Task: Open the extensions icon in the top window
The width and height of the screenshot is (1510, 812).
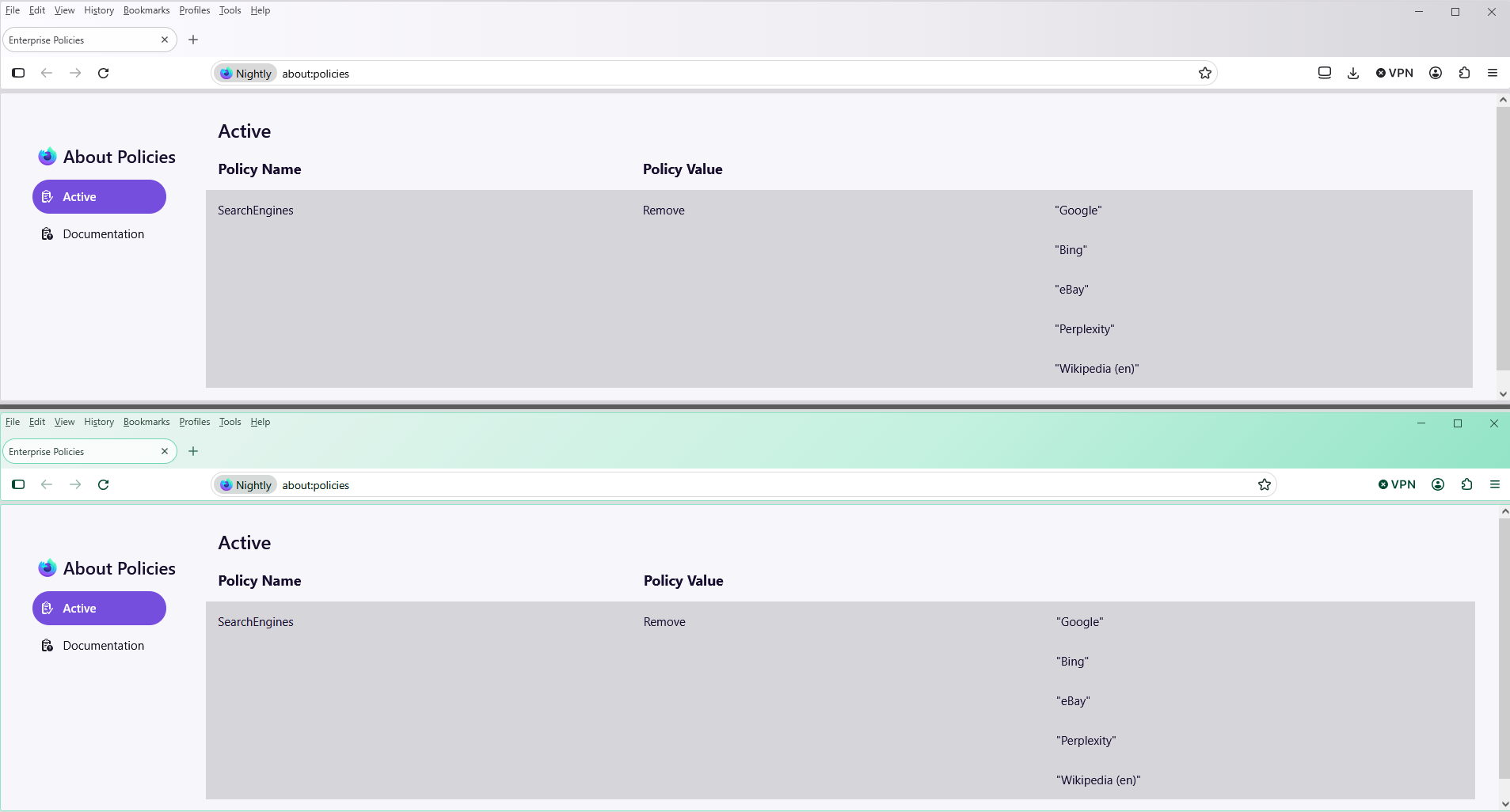Action: (x=1464, y=73)
